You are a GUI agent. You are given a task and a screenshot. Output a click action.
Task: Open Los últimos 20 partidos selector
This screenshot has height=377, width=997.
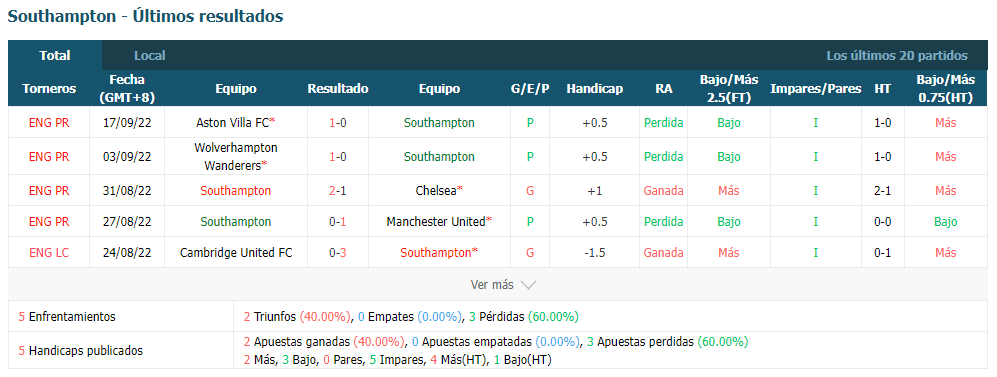[x=897, y=56]
